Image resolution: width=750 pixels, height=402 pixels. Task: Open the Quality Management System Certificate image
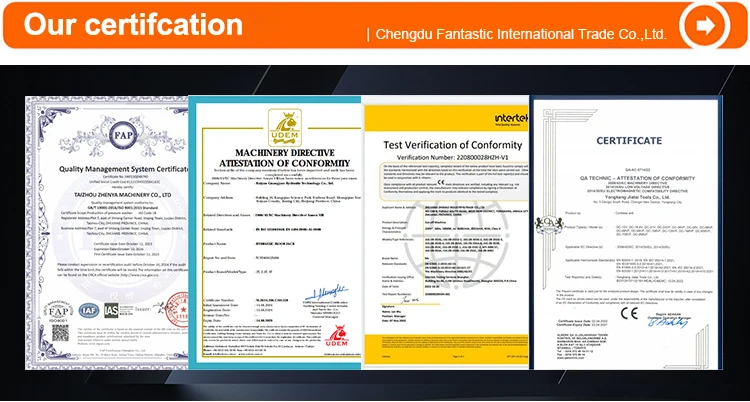click(107, 233)
